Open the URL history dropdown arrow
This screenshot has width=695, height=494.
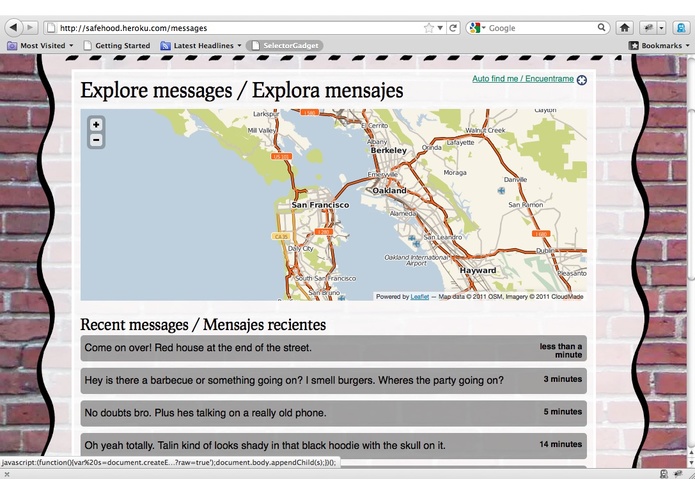440,28
